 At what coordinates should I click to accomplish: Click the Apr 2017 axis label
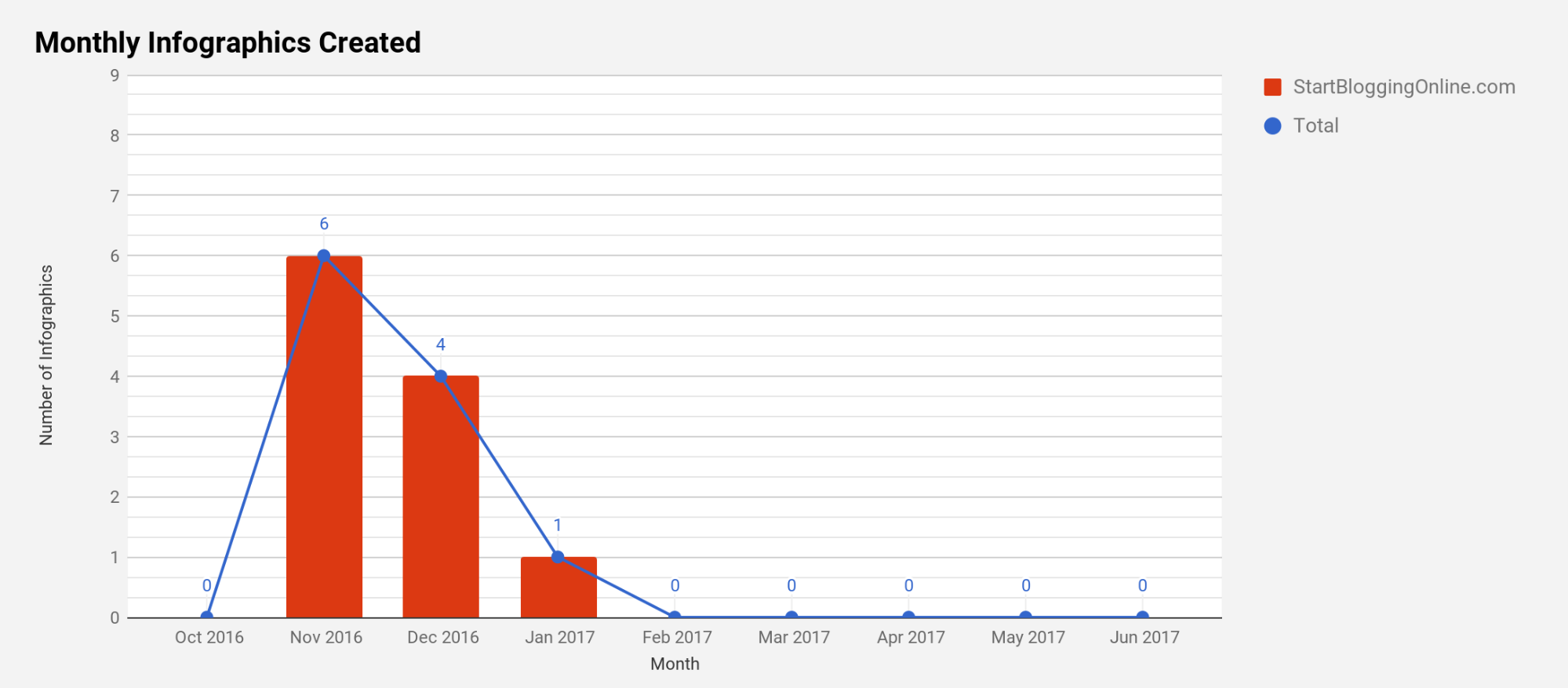(x=911, y=637)
